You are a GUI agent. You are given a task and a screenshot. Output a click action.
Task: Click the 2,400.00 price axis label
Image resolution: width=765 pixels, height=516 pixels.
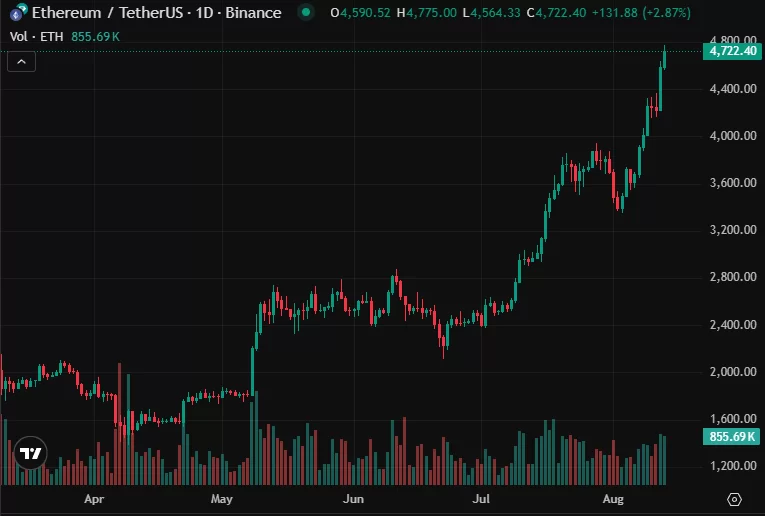[x=733, y=325]
